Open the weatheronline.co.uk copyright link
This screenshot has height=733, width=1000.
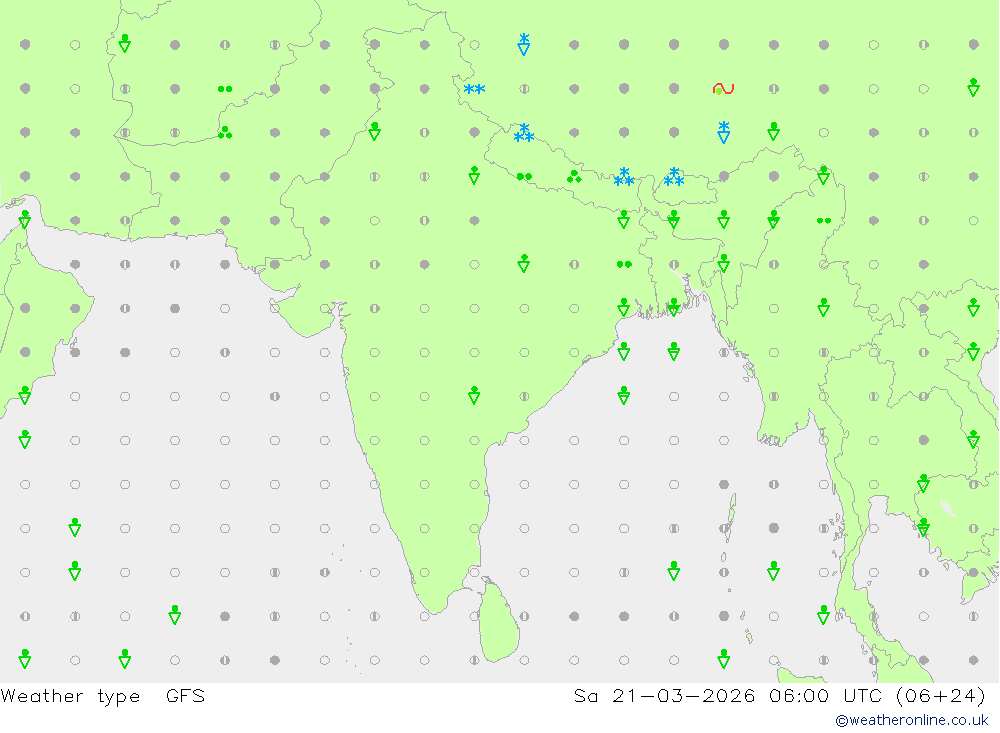[x=911, y=720]
